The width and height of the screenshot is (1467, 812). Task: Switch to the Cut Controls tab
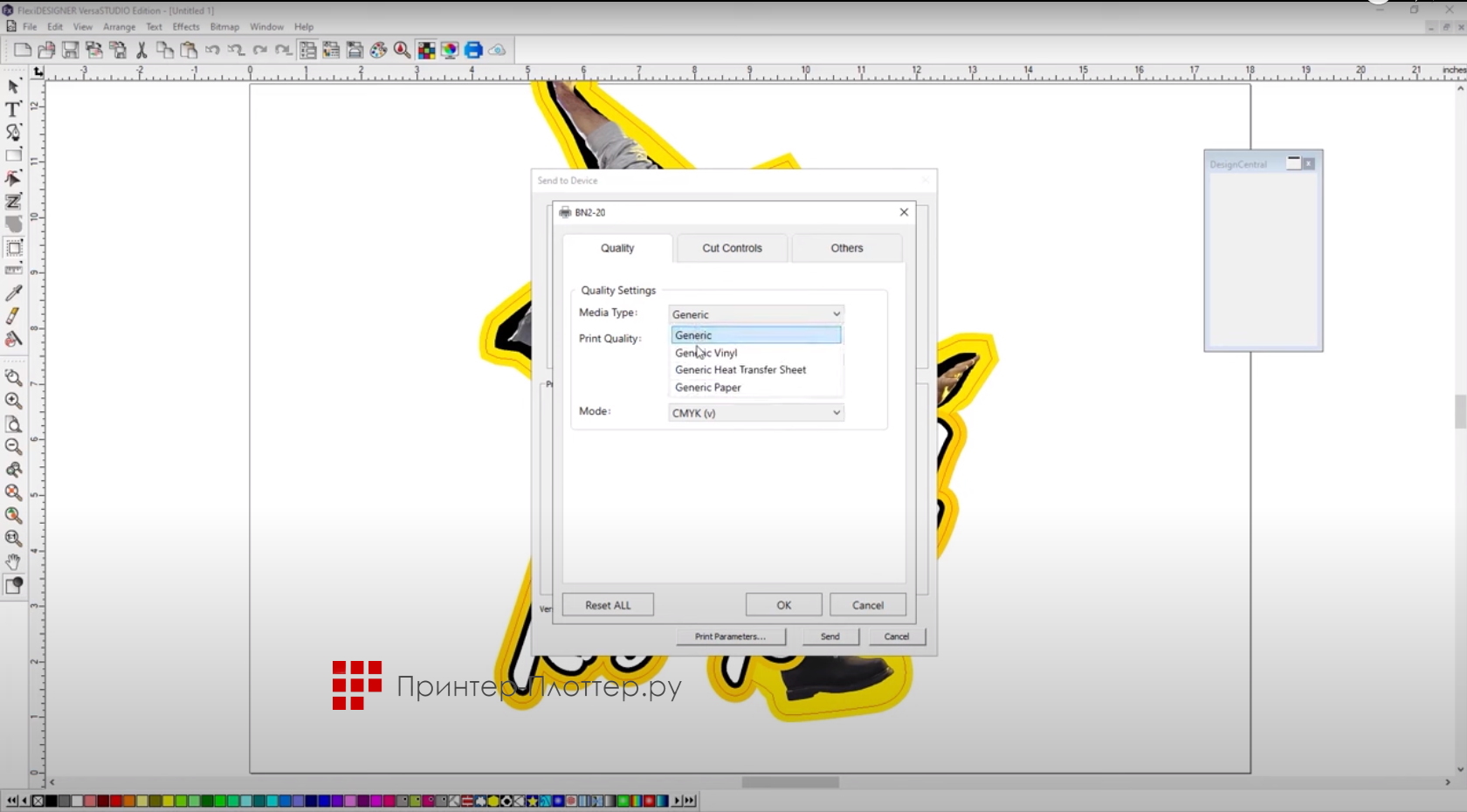(732, 248)
